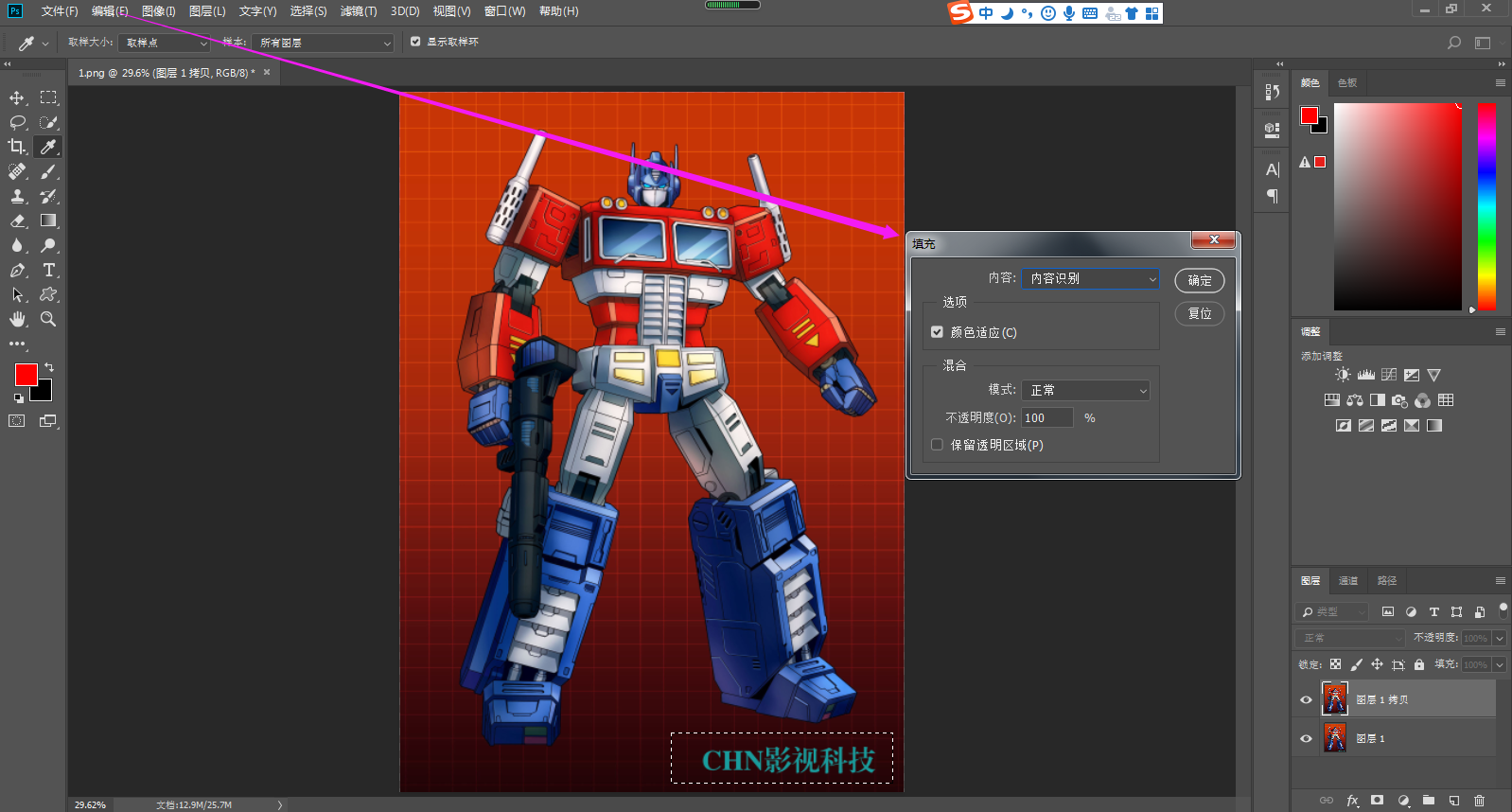Select the Crop tool
Viewport: 1512px width, 812px height.
[17, 147]
